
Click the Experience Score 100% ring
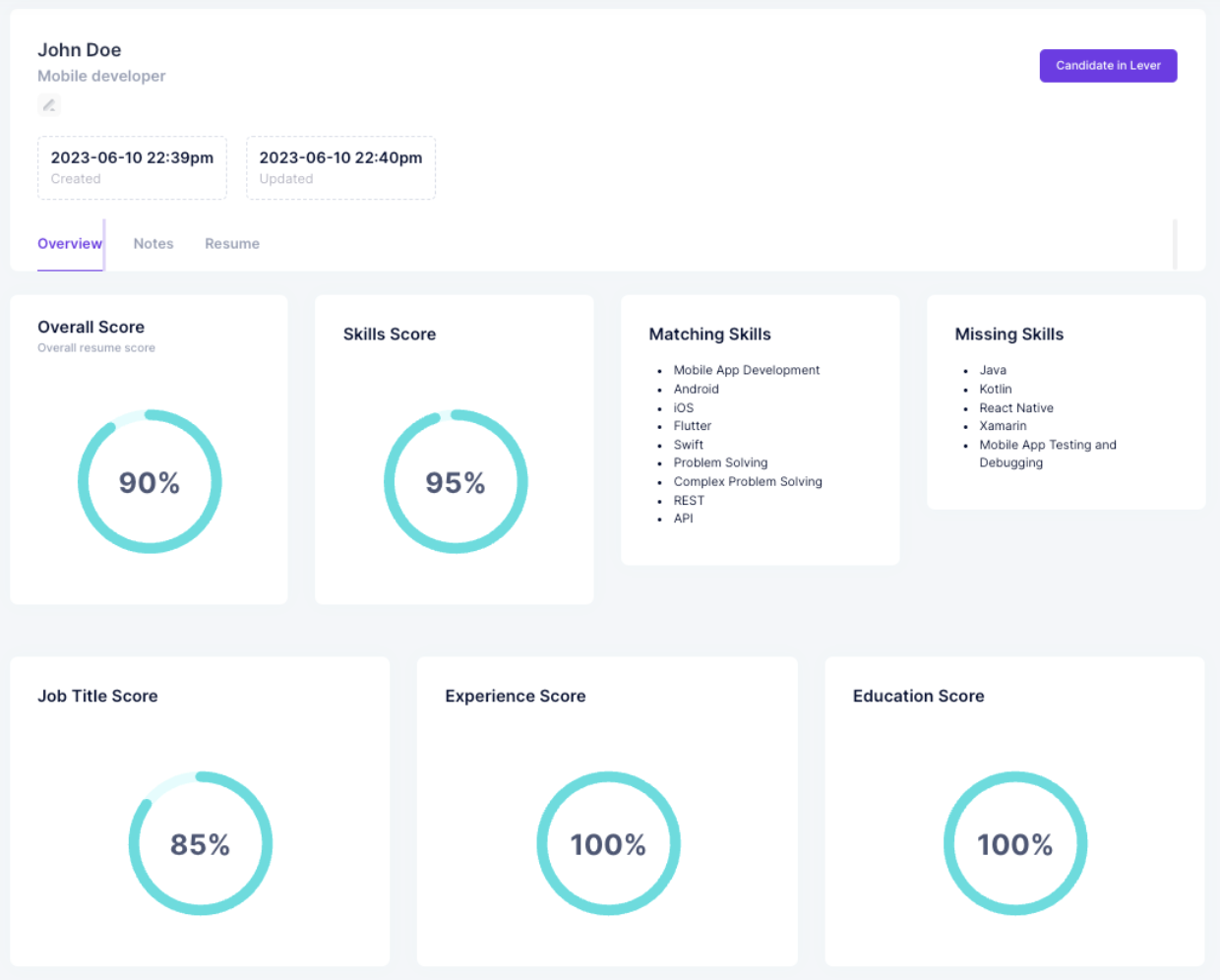608,844
